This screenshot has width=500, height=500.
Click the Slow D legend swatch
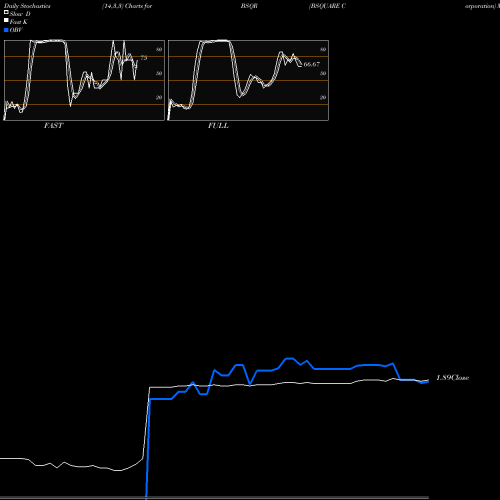point(6,12)
